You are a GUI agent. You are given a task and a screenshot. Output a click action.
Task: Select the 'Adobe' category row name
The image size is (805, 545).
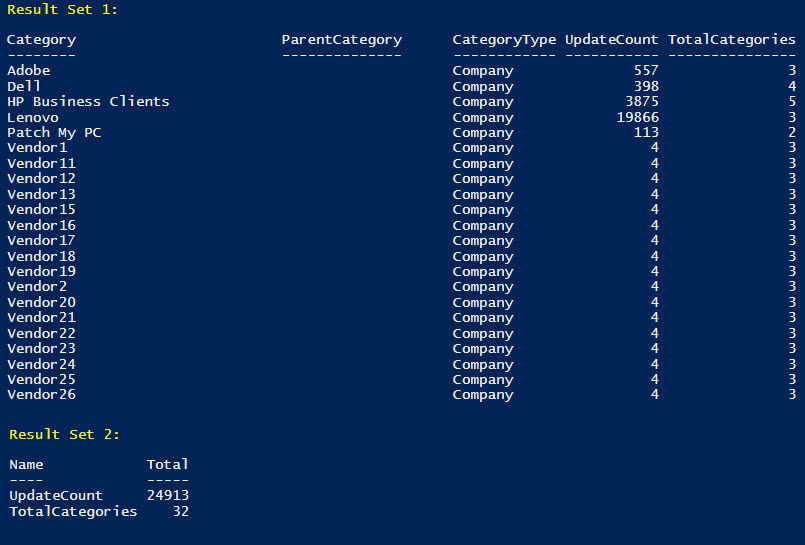(29, 70)
